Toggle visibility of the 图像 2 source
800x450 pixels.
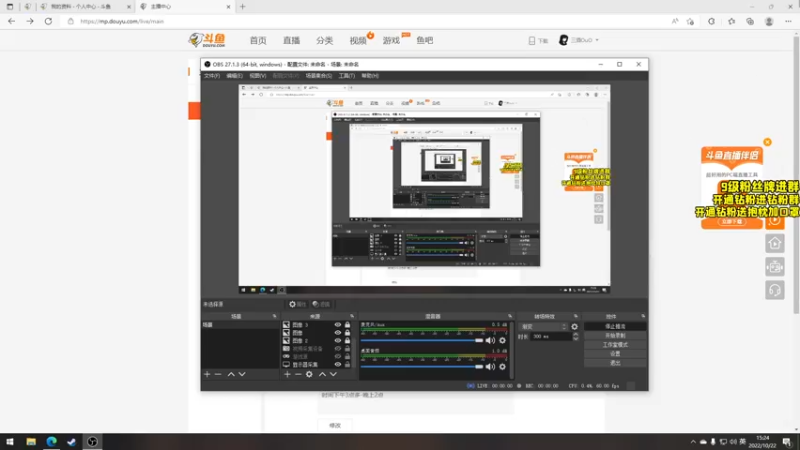pos(338,340)
